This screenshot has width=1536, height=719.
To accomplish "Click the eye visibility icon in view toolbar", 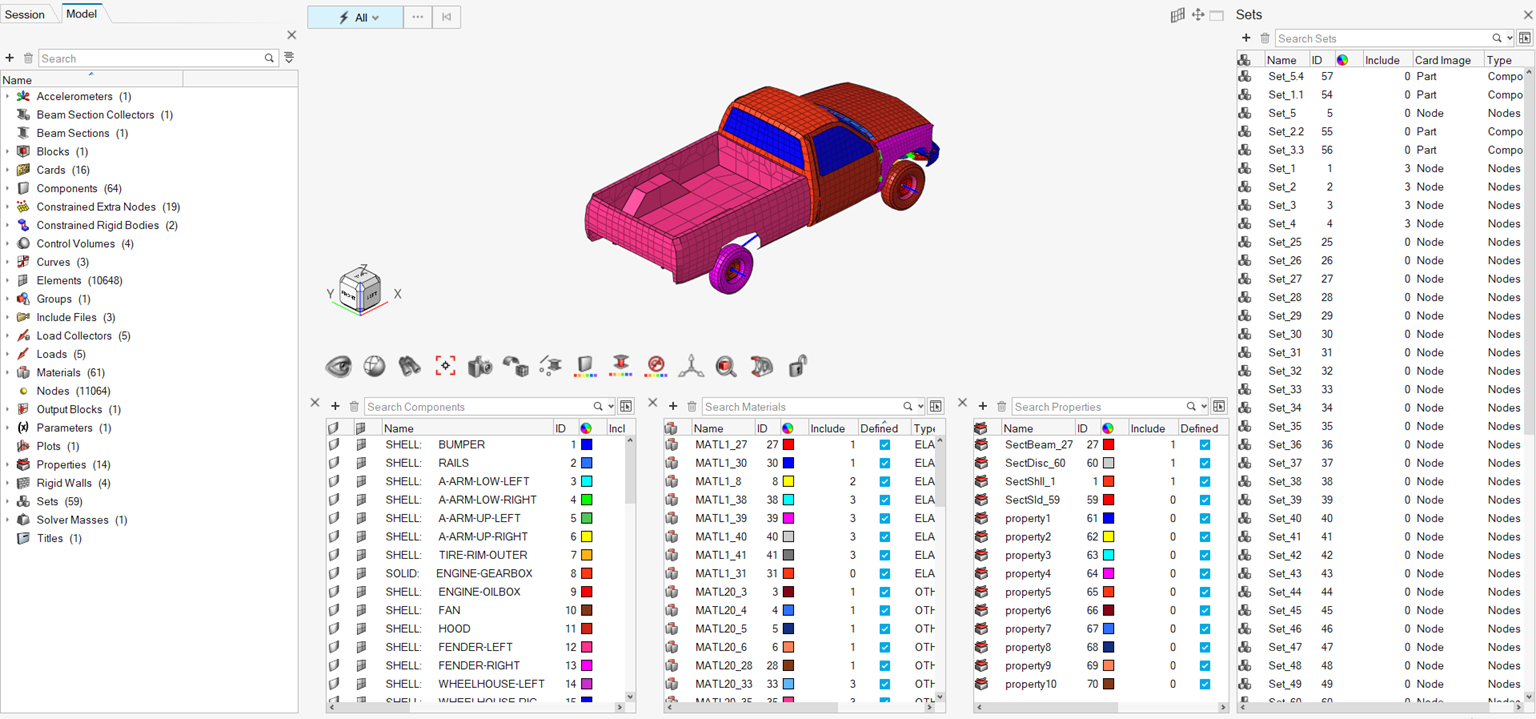I will point(338,366).
